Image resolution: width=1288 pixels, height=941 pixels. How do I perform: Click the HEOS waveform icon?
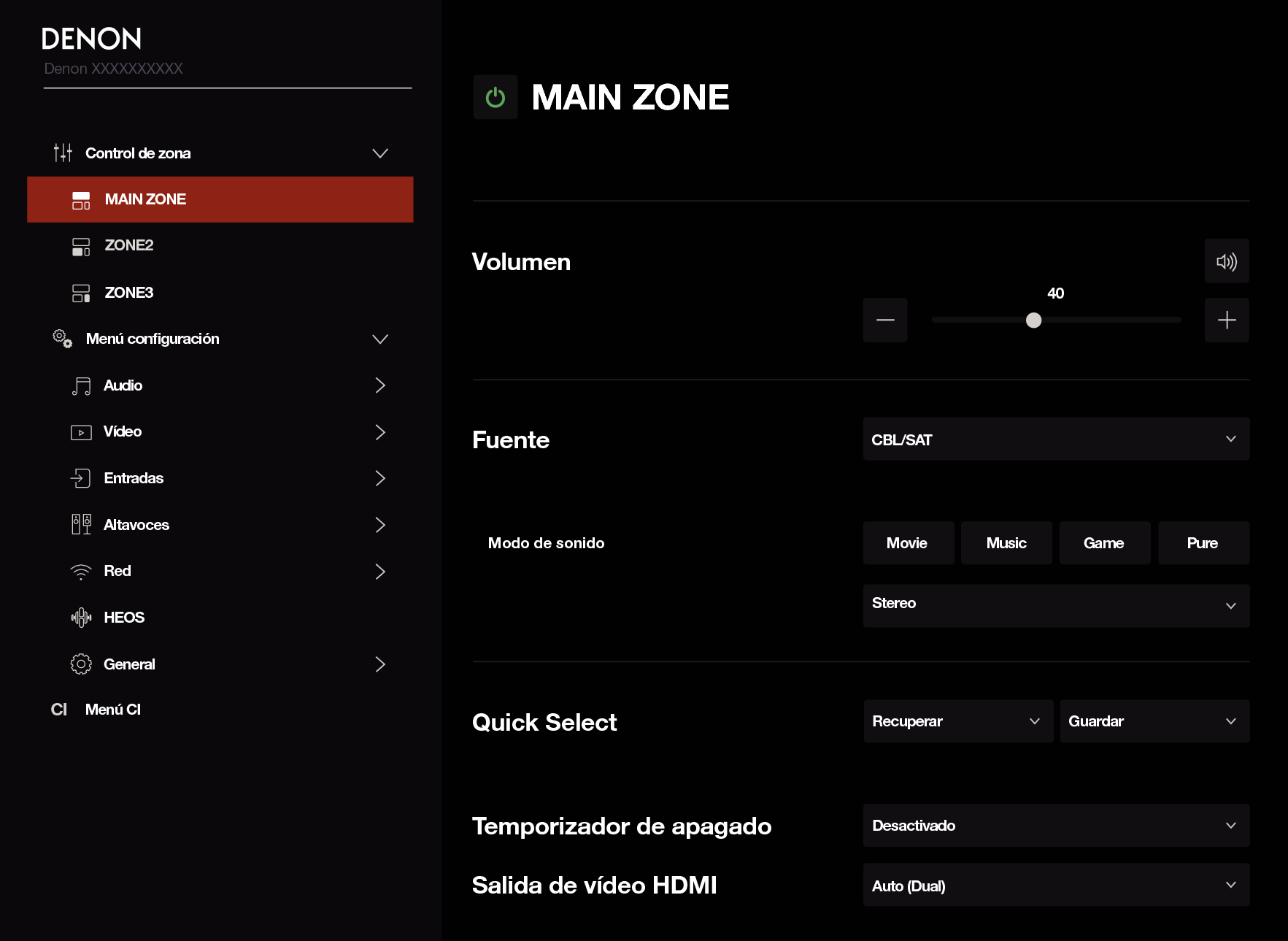point(81,618)
